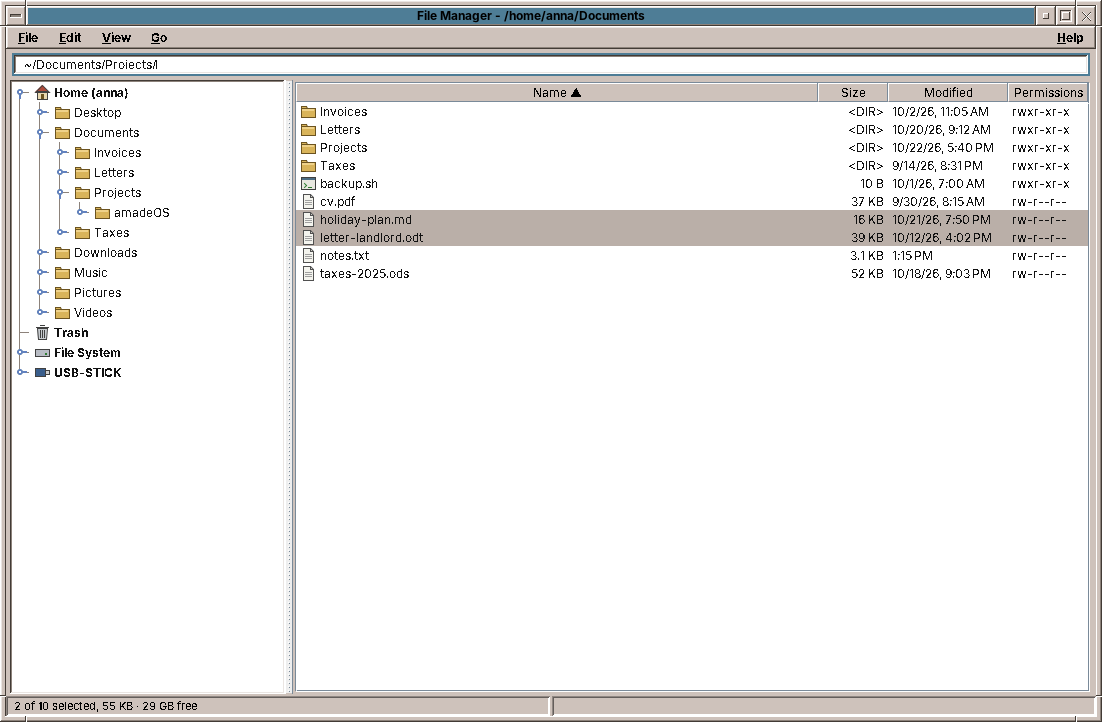Expand the amadeOS tree node
Viewport: 1102px width, 722px height.
click(82, 212)
